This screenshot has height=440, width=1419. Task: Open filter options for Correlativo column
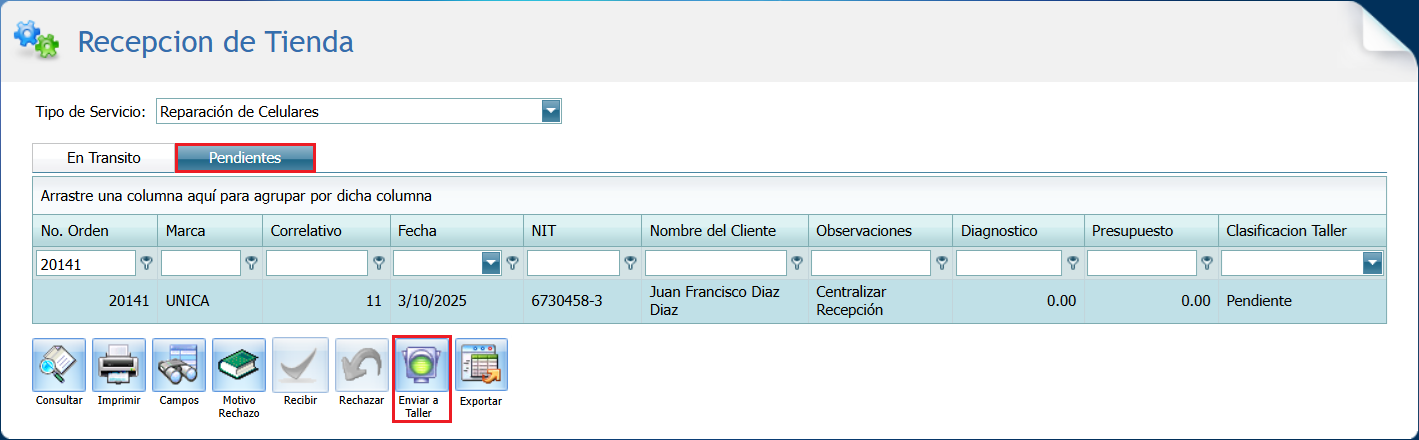click(379, 263)
